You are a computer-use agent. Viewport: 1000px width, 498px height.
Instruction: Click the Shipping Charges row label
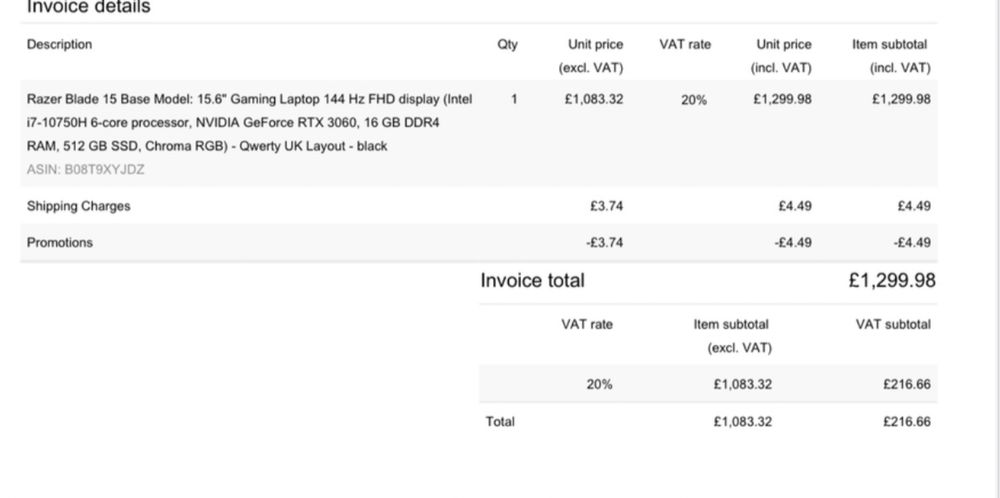78,206
